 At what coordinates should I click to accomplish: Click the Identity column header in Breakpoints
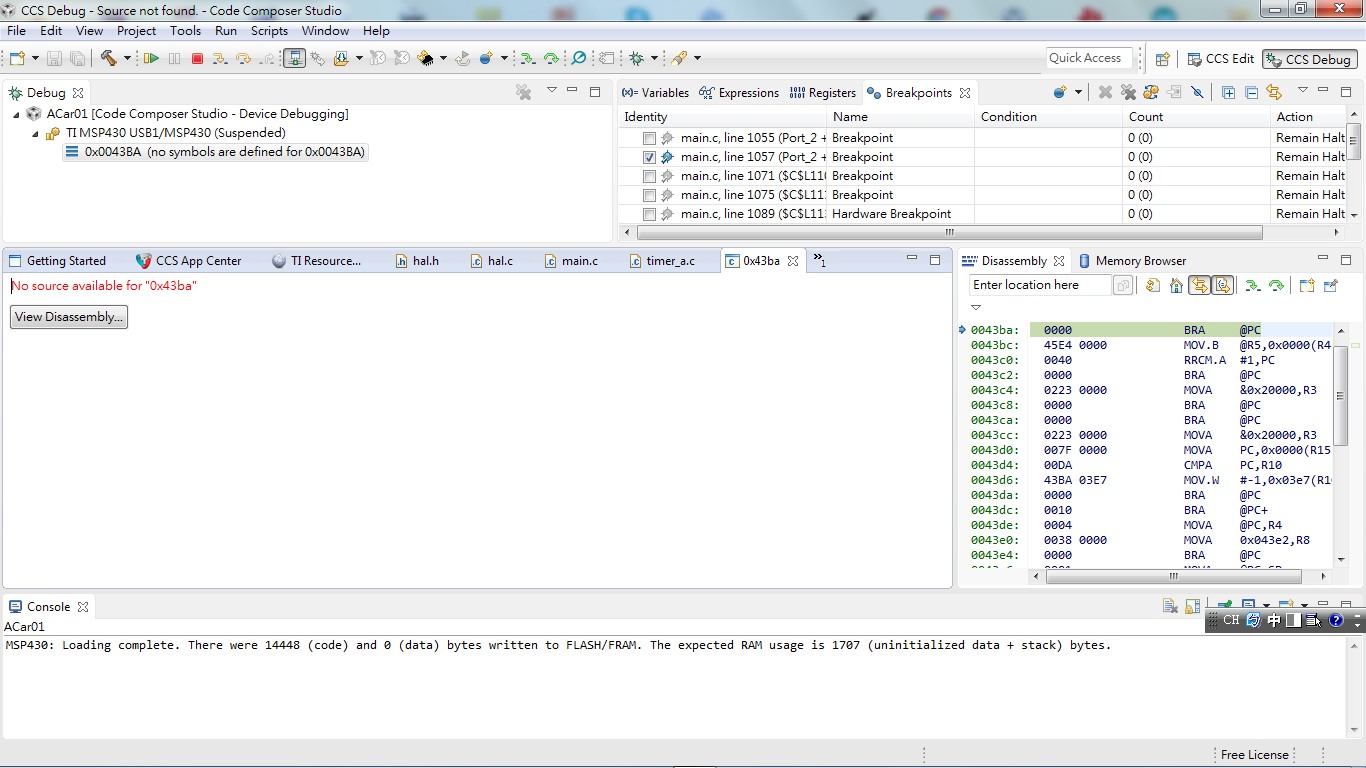(722, 117)
